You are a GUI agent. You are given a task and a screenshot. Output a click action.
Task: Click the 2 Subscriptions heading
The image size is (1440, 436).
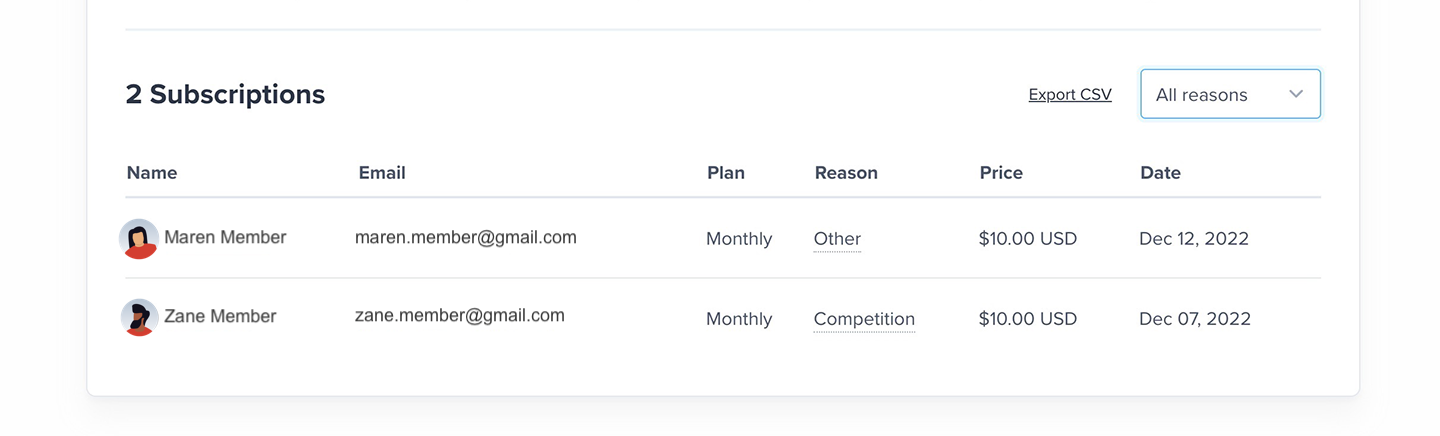click(225, 94)
